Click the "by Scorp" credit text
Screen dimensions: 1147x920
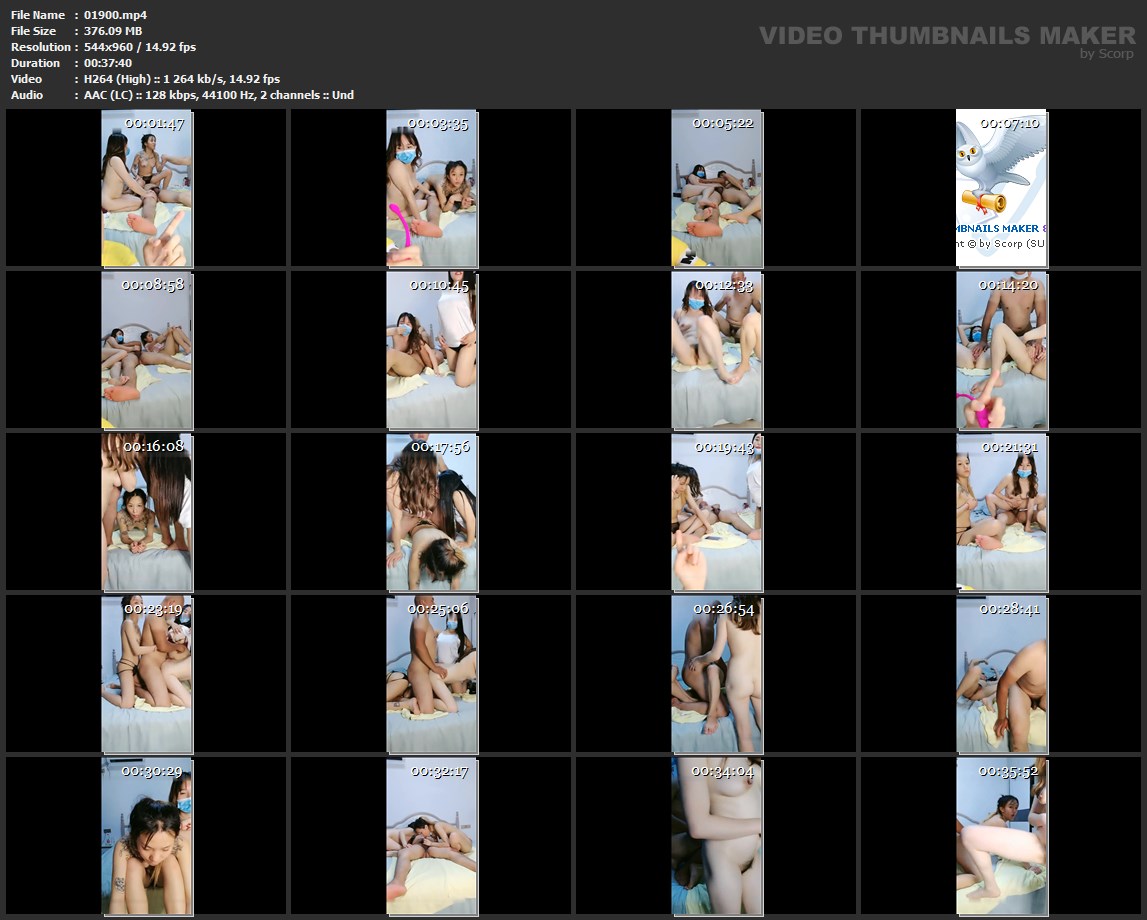pyautogui.click(x=1107, y=54)
